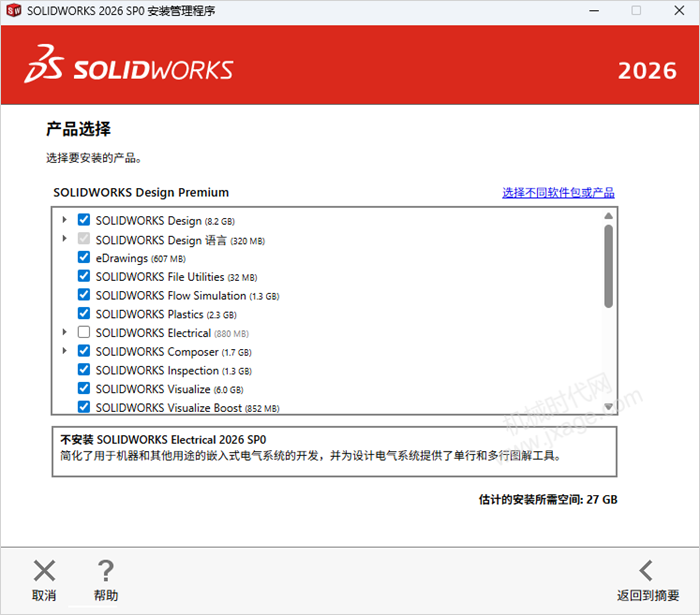This screenshot has width=700, height=615.
Task: Click 选择不同软件包或产品 link
Action: pos(558,193)
